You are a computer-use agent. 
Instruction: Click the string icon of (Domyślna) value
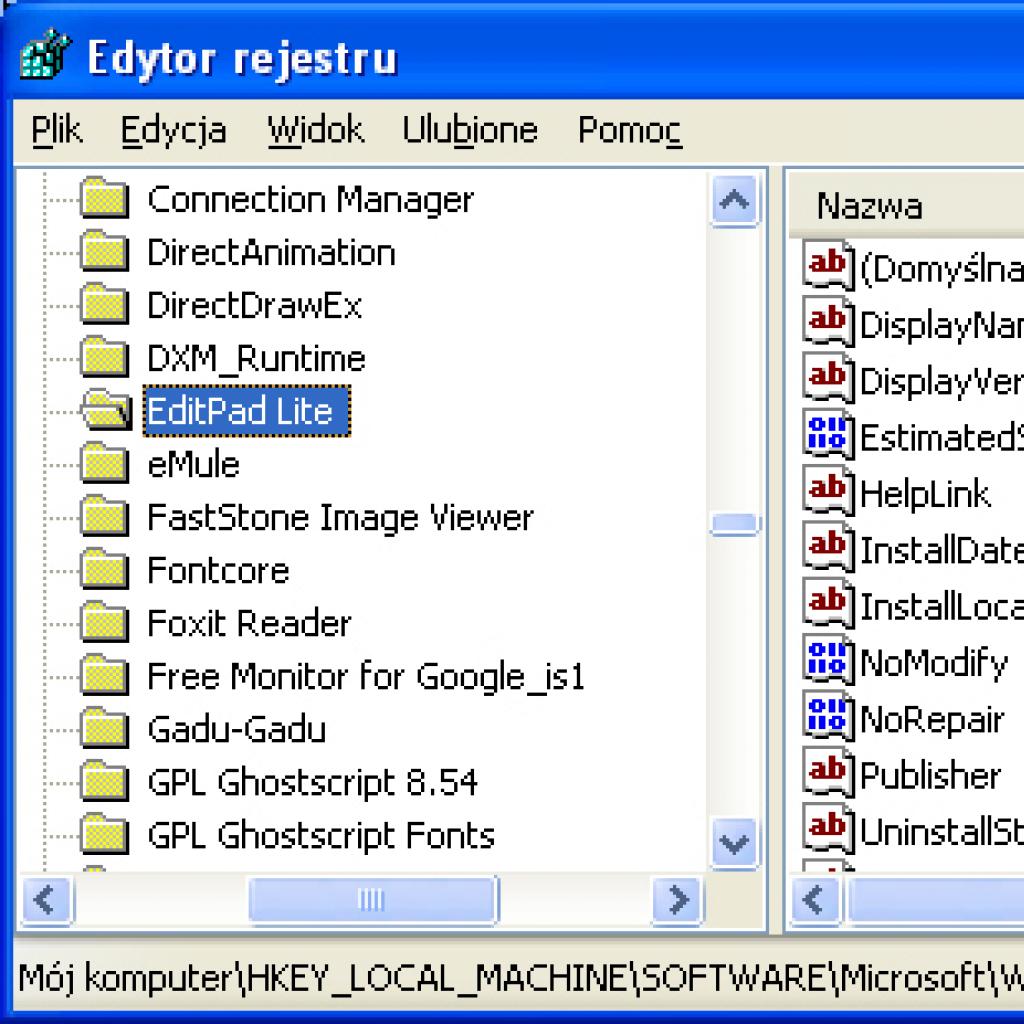[828, 265]
